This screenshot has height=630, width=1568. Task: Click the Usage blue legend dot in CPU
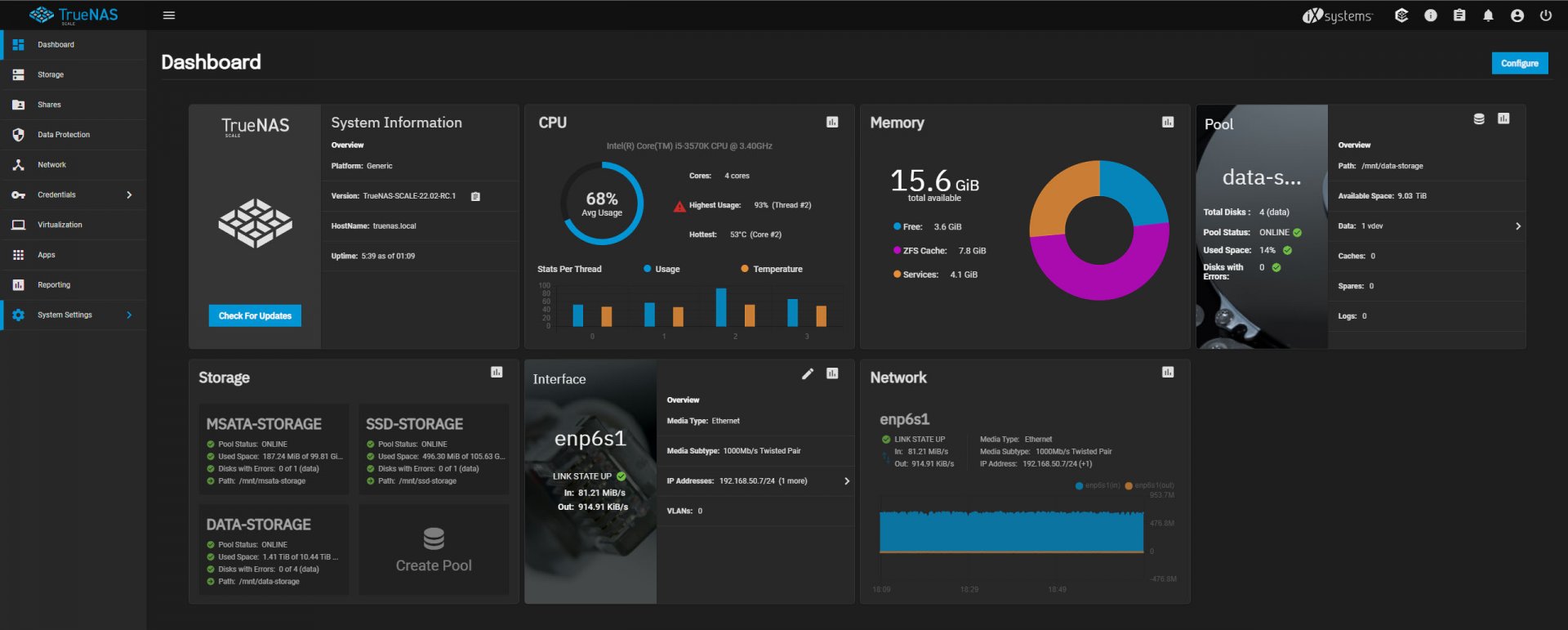coord(648,269)
